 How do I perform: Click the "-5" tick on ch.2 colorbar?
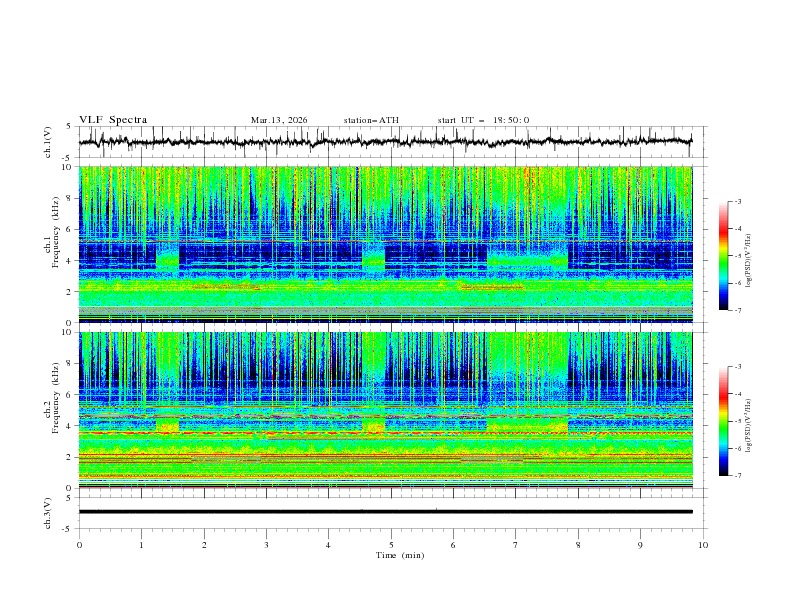click(x=737, y=421)
